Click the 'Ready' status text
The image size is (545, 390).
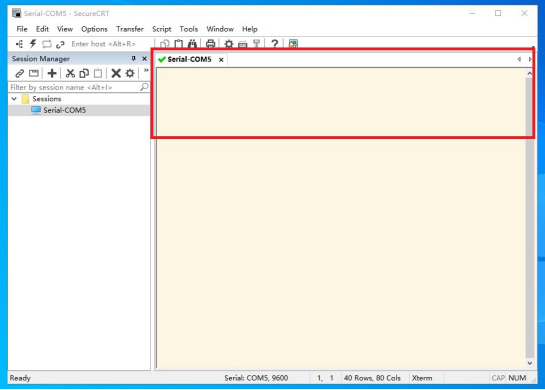20,378
